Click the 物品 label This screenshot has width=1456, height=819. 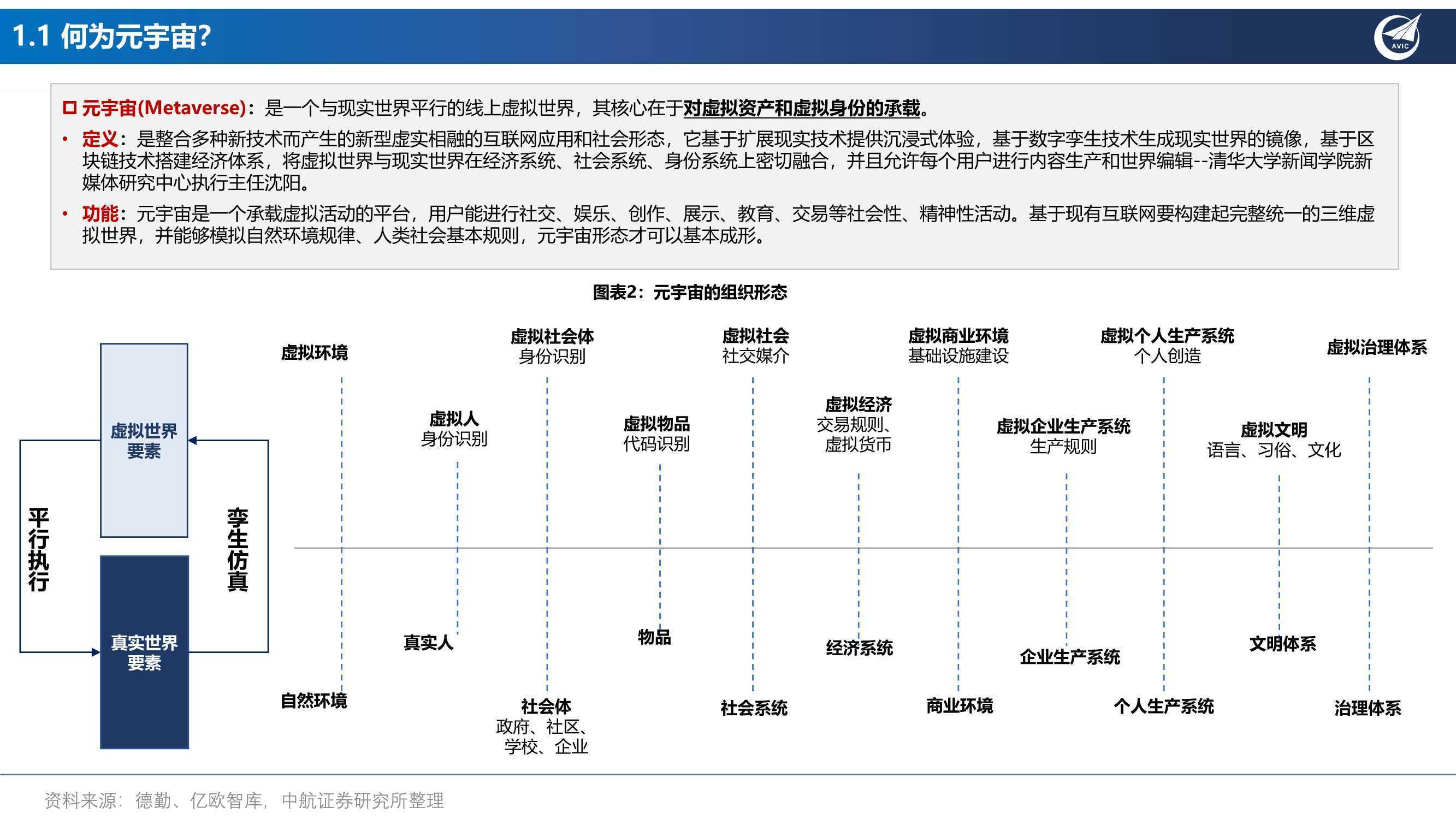click(654, 637)
